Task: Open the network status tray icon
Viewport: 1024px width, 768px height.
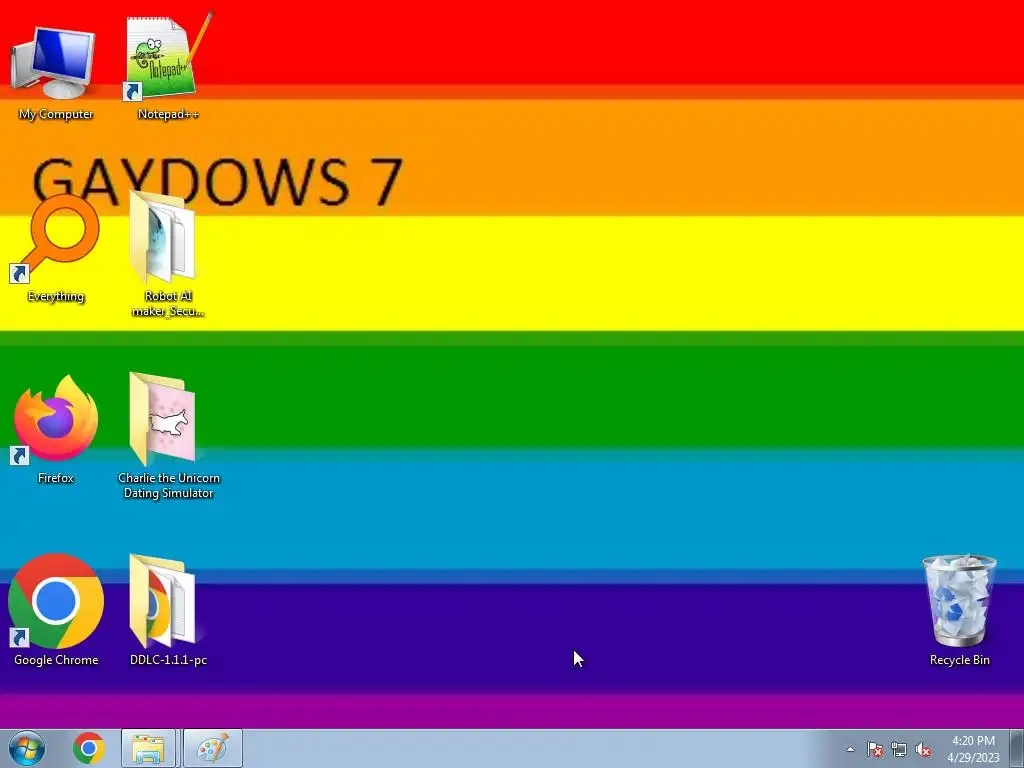Action: click(899, 750)
